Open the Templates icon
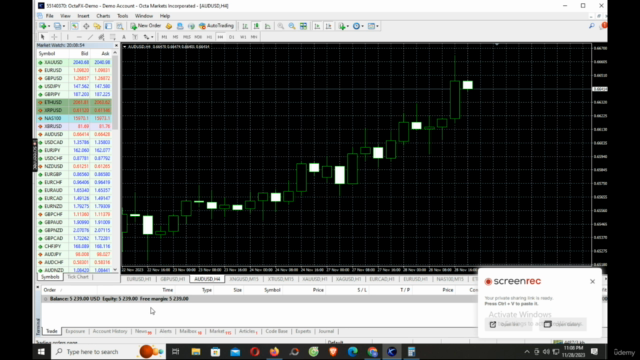Viewport: 640px width, 360px height. 371,26
